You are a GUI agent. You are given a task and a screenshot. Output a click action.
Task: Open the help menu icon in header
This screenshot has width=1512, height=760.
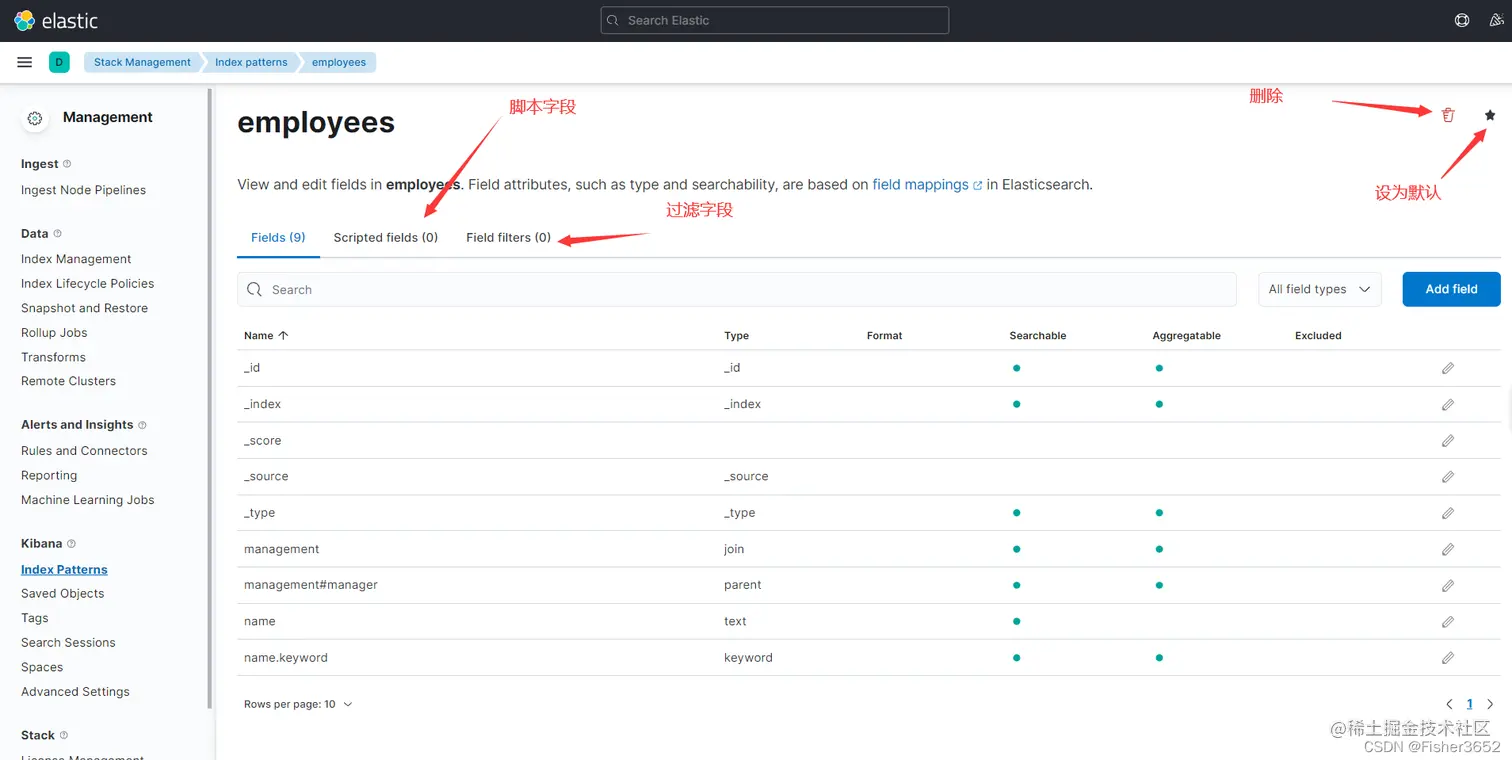(1462, 20)
